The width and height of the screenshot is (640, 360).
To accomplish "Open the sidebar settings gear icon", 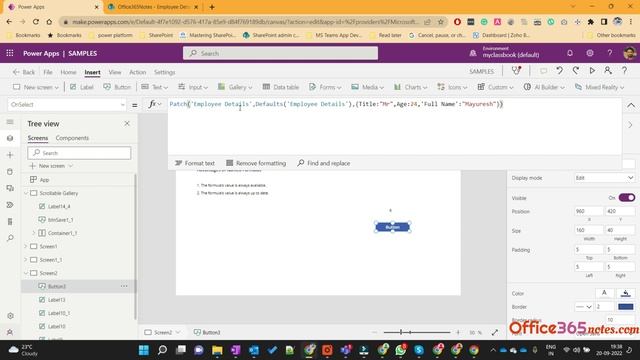I will pyautogui.click(x=10, y=316).
